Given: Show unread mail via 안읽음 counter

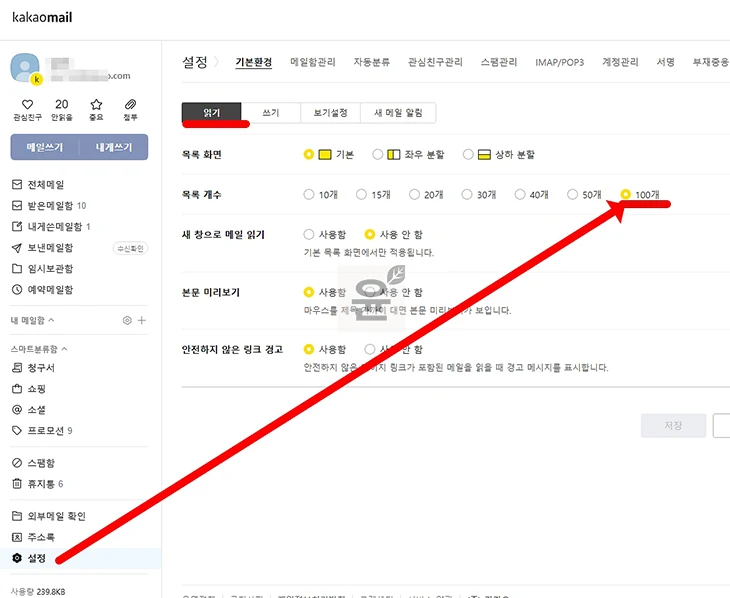Looking at the screenshot, I should click(x=61, y=109).
